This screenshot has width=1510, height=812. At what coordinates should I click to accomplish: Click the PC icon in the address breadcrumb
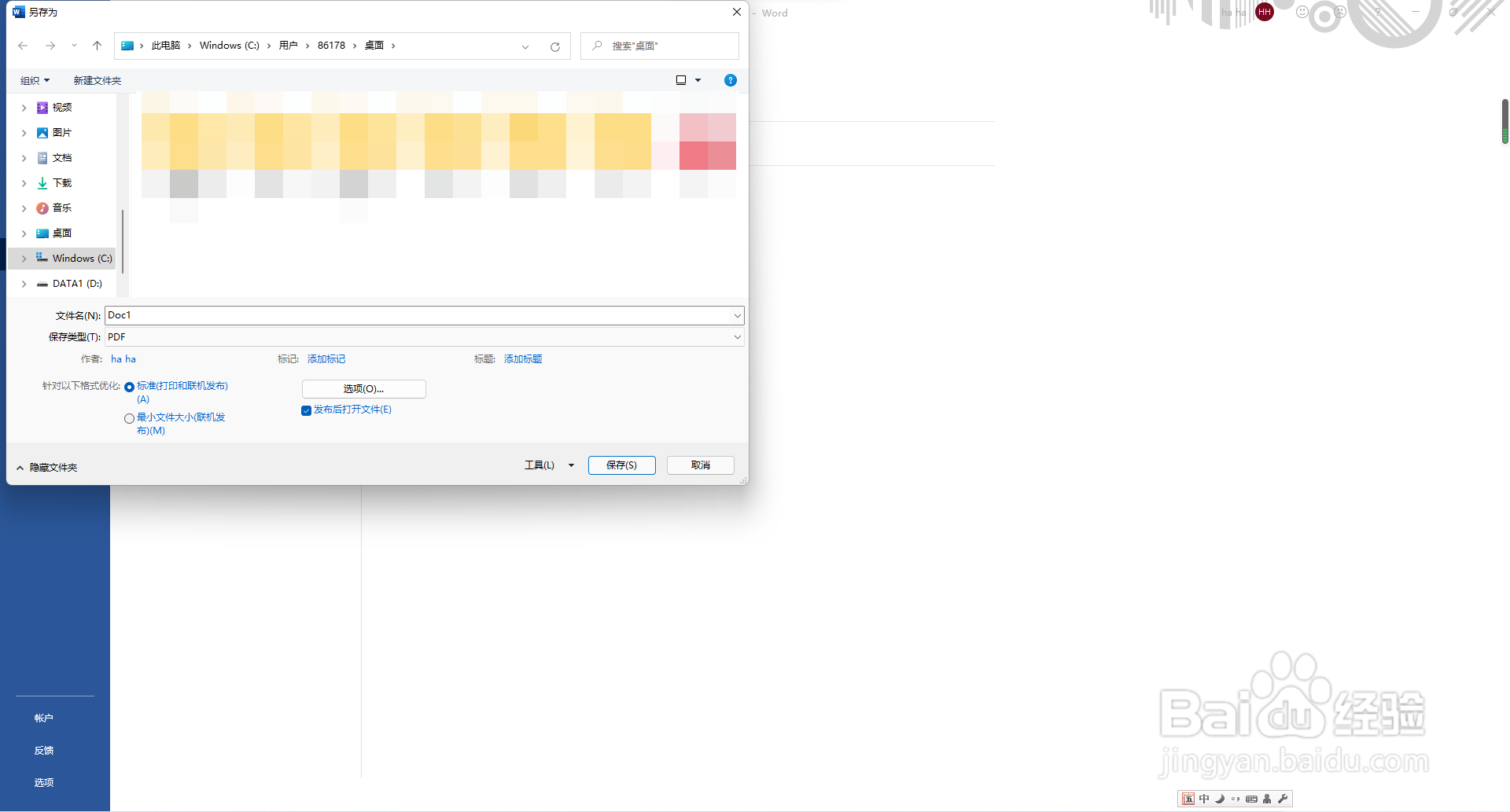click(127, 46)
